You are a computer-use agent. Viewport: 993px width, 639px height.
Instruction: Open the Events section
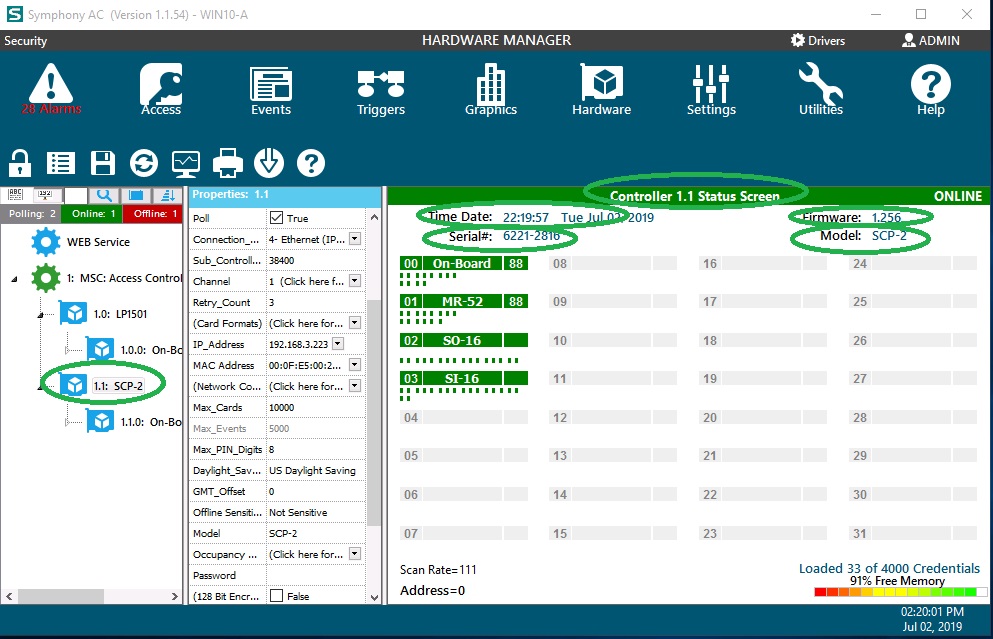point(271,92)
